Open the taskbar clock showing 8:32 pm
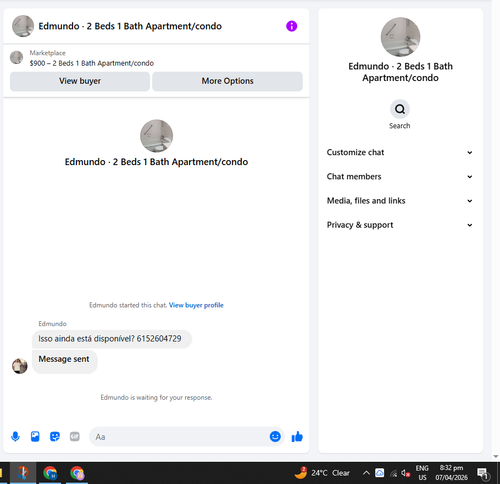Viewport: 500px width, 484px height. coord(451,473)
